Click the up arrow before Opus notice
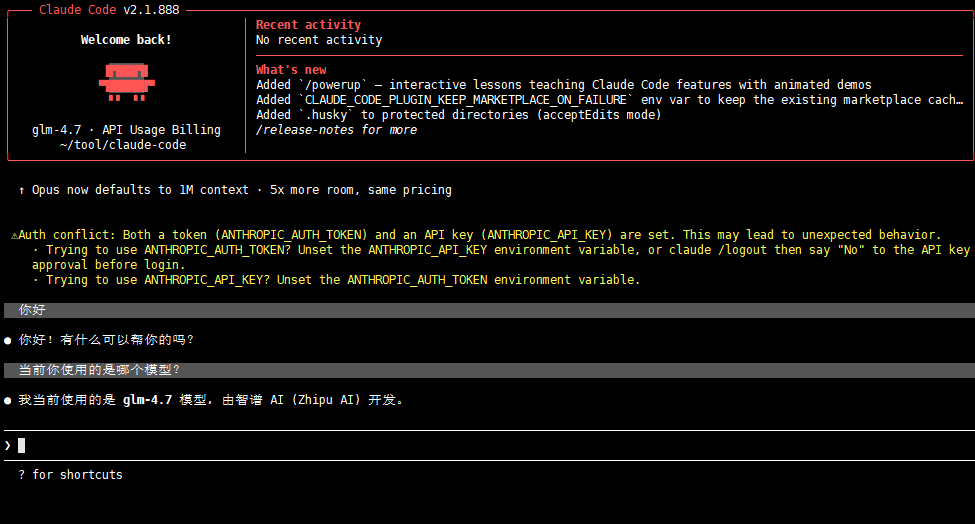975x524 pixels. click(x=22, y=190)
